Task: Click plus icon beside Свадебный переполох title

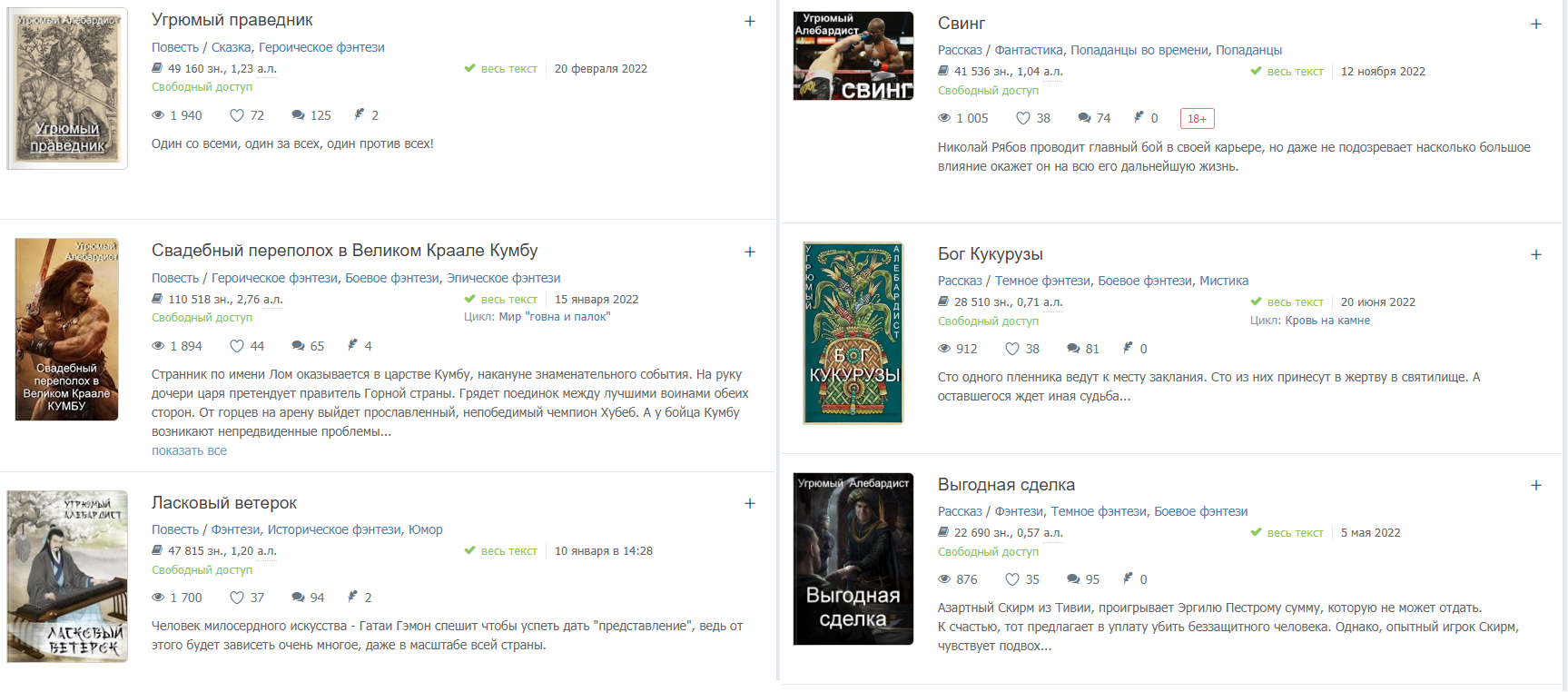Action: pyautogui.click(x=750, y=252)
